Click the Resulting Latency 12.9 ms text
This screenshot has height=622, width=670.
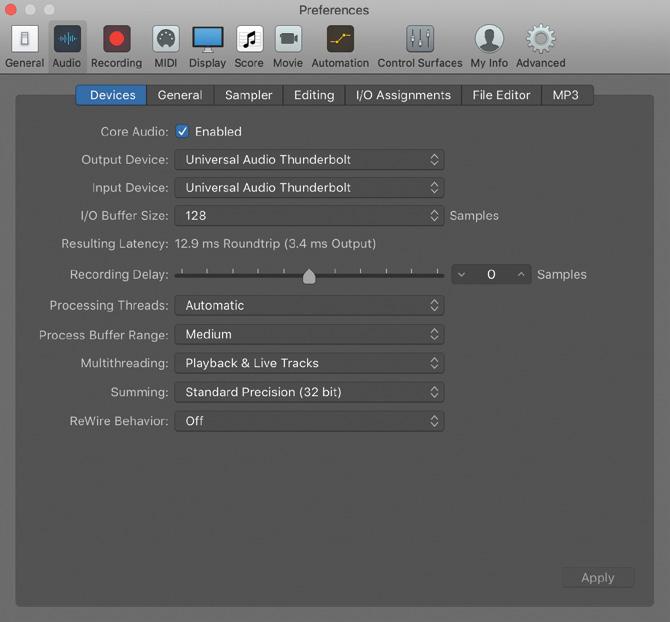(x=275, y=244)
